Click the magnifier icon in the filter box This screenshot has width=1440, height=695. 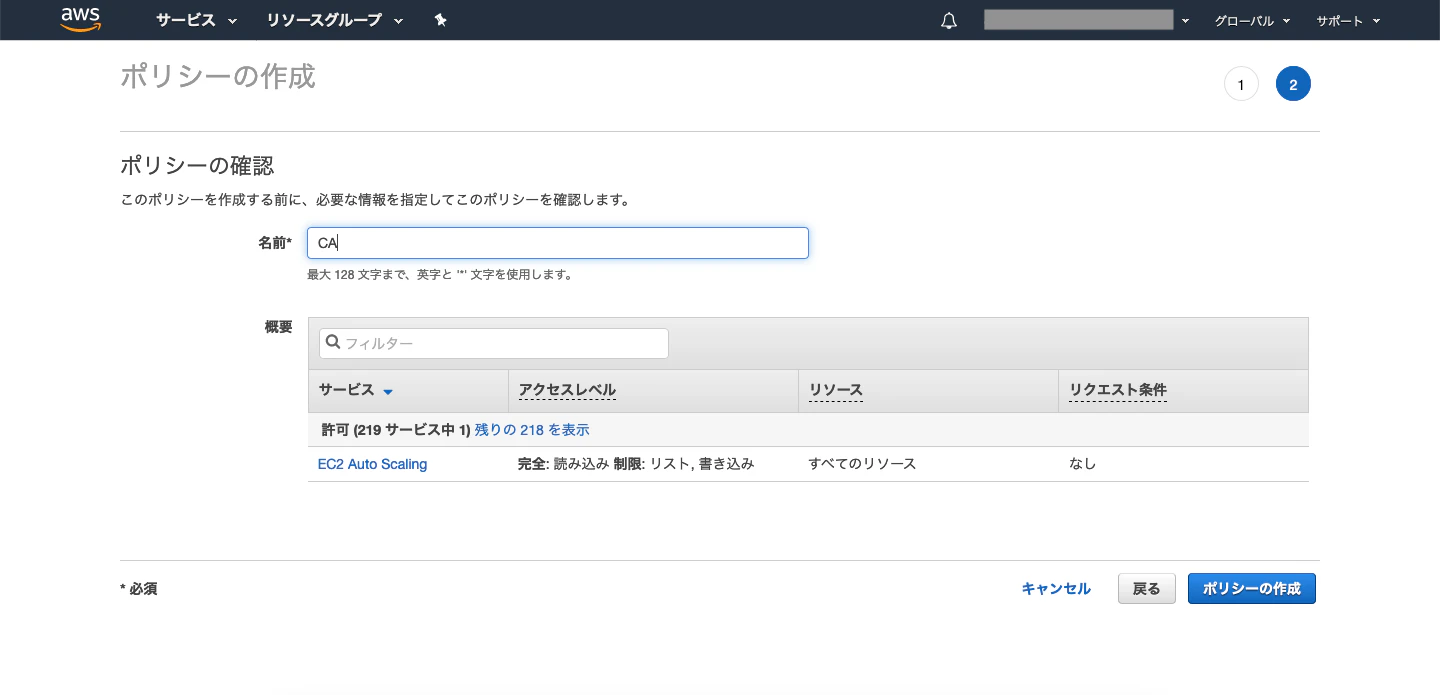333,343
